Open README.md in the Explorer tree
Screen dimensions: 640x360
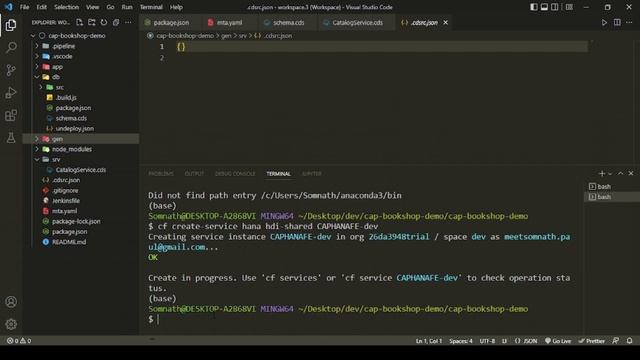click(x=69, y=242)
